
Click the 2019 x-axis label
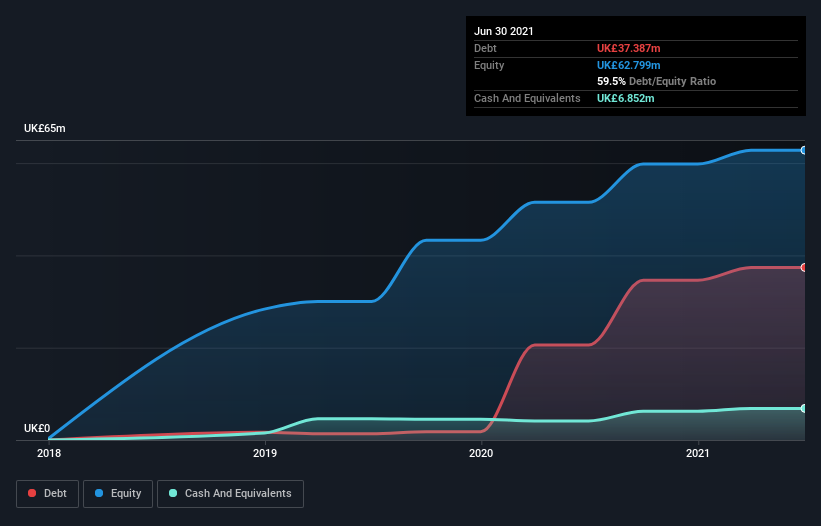[265, 453]
